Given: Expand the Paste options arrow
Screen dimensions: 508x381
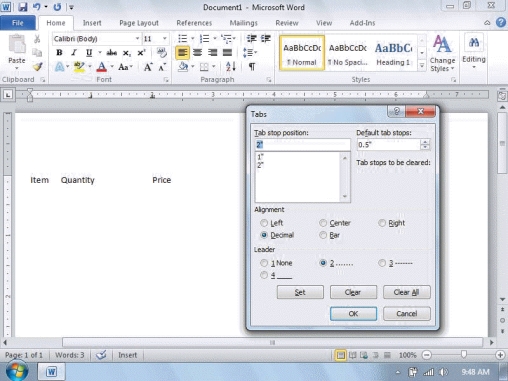Looking at the screenshot, I should tap(17, 68).
